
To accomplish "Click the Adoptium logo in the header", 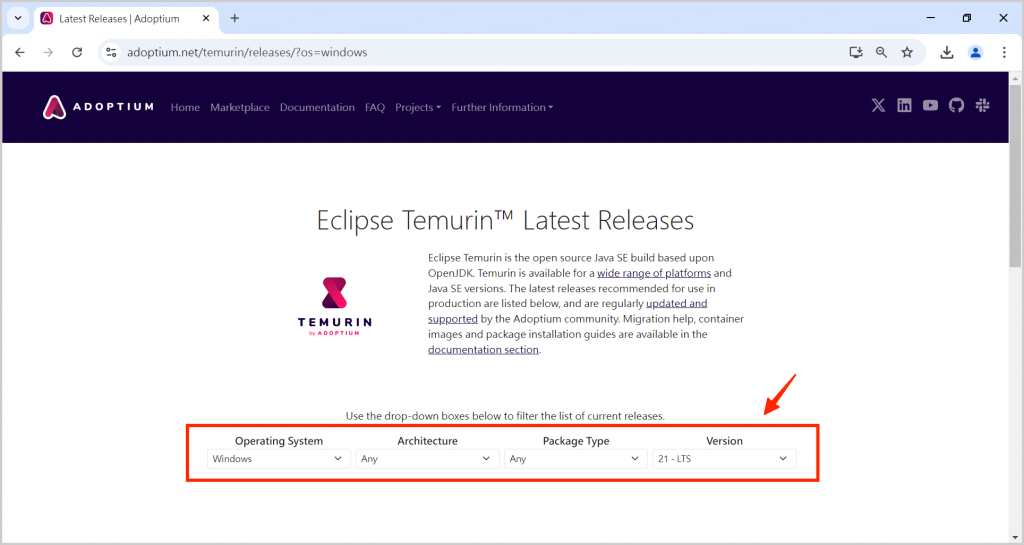I will pyautogui.click(x=98, y=107).
